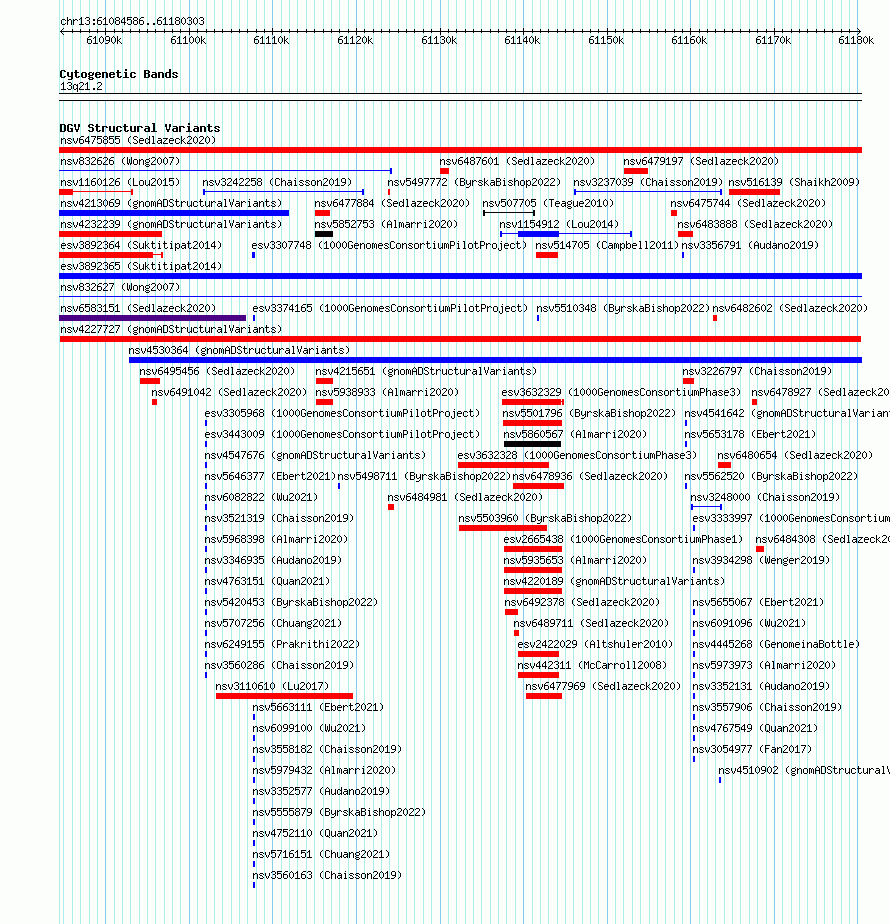
Task: Open nsv6484981 (Sedlazeck2020) label
Action: pyautogui.click(x=465, y=498)
